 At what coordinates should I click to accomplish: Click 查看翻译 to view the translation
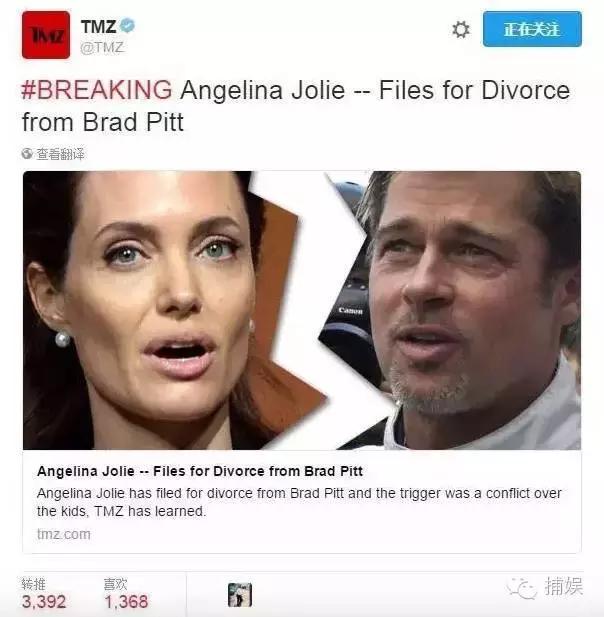coord(60,153)
